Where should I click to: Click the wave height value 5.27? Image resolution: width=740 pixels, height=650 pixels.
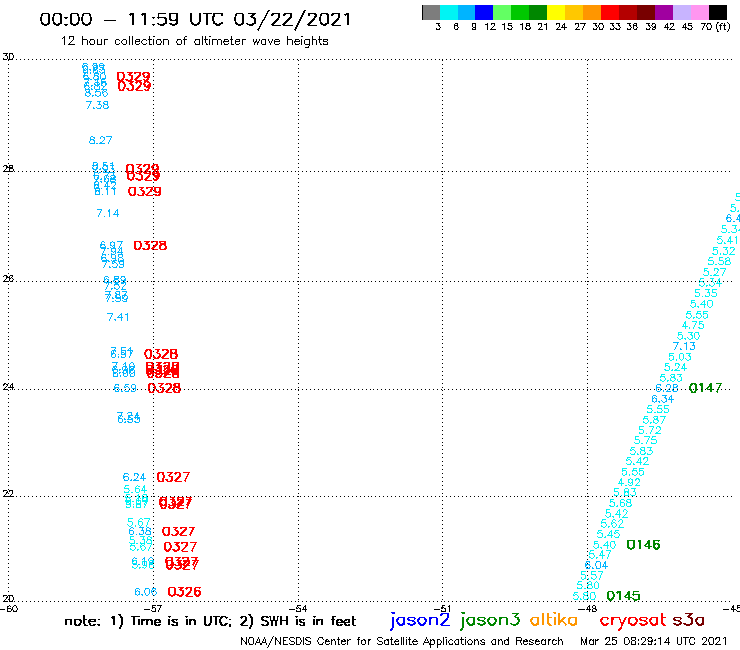pos(715,272)
